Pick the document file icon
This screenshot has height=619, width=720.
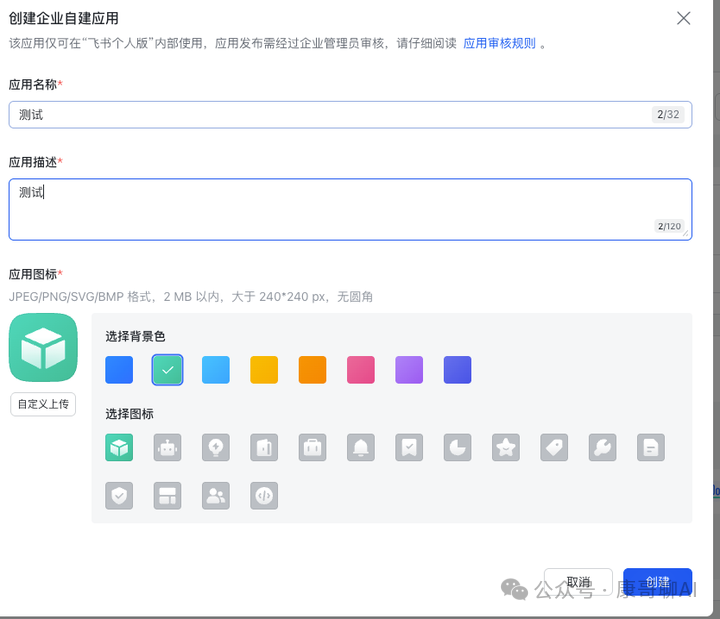(651, 447)
